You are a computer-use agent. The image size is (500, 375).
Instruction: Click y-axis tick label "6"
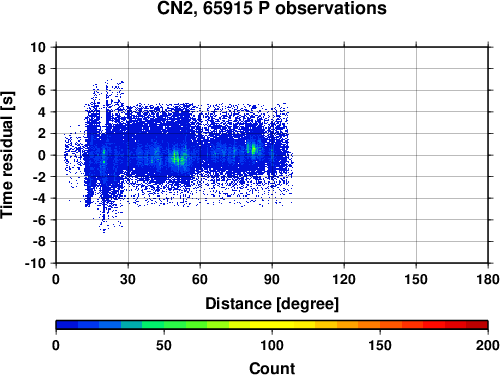pos(42,90)
